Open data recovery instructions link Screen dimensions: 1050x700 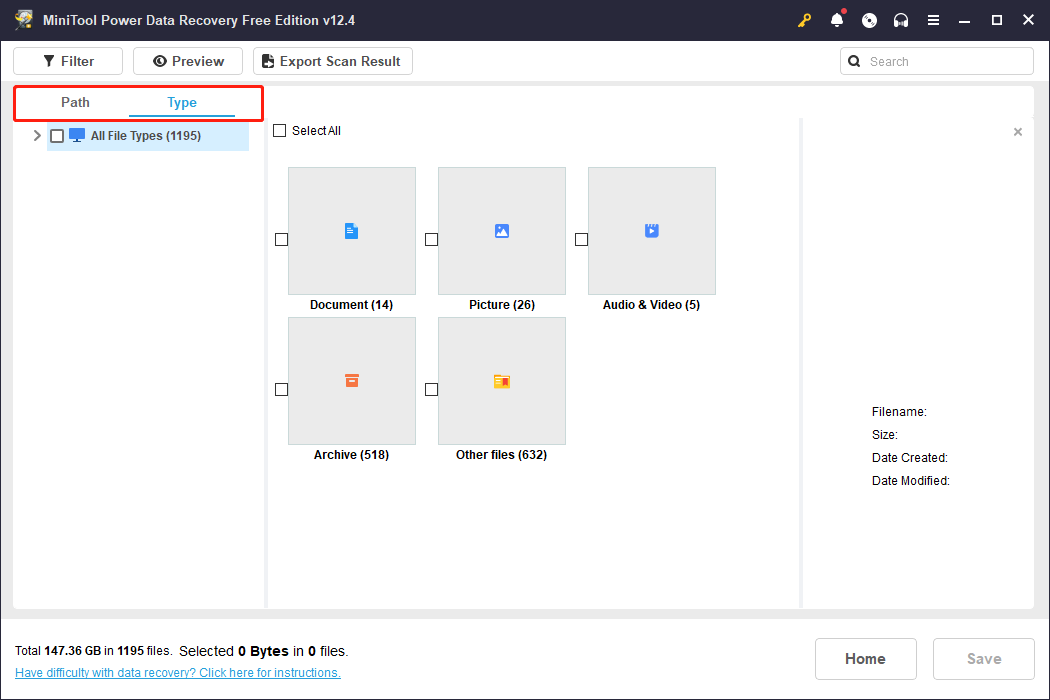pyautogui.click(x=177, y=673)
